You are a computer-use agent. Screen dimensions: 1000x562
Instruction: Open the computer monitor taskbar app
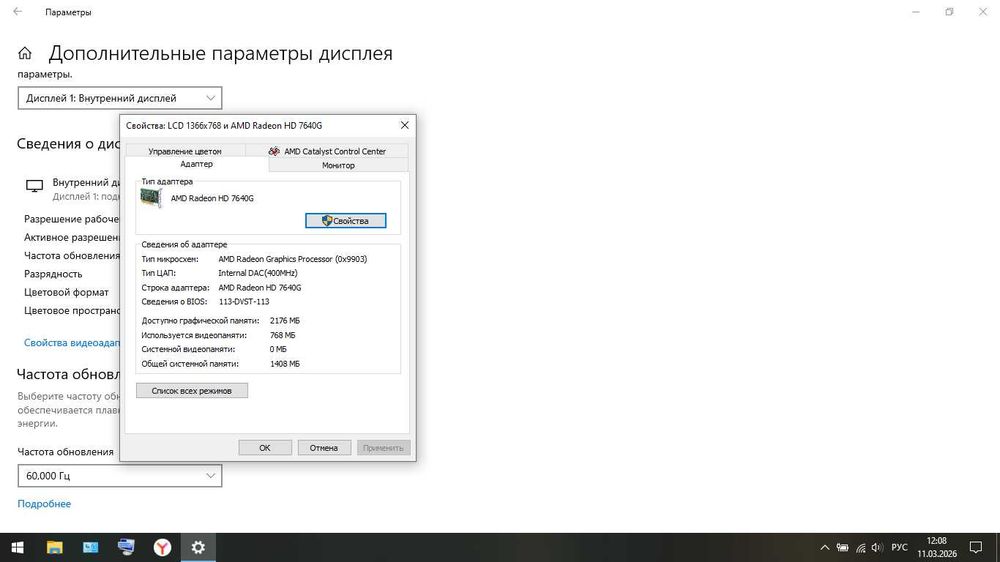pyautogui.click(x=126, y=547)
